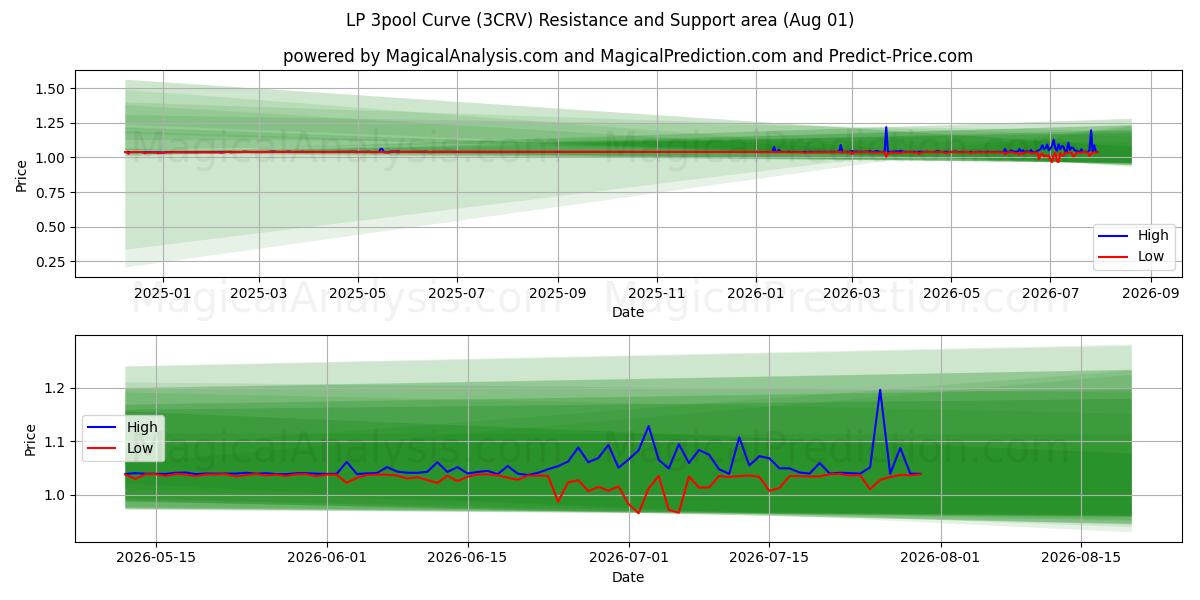
Task: Click the 2026-07-01 tick label on the bottom chart
Action: tap(629, 557)
